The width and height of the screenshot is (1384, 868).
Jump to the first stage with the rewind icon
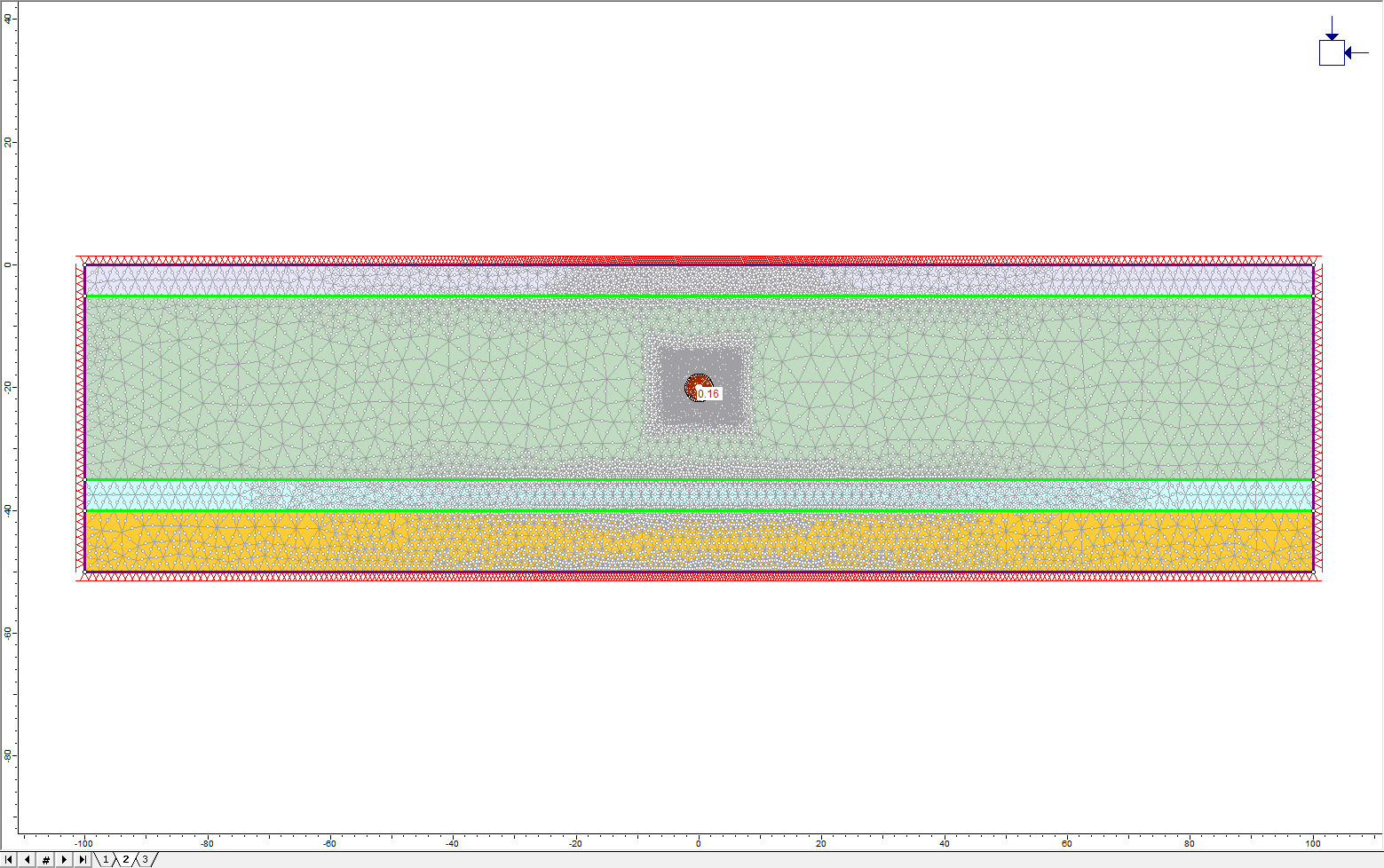(8, 859)
